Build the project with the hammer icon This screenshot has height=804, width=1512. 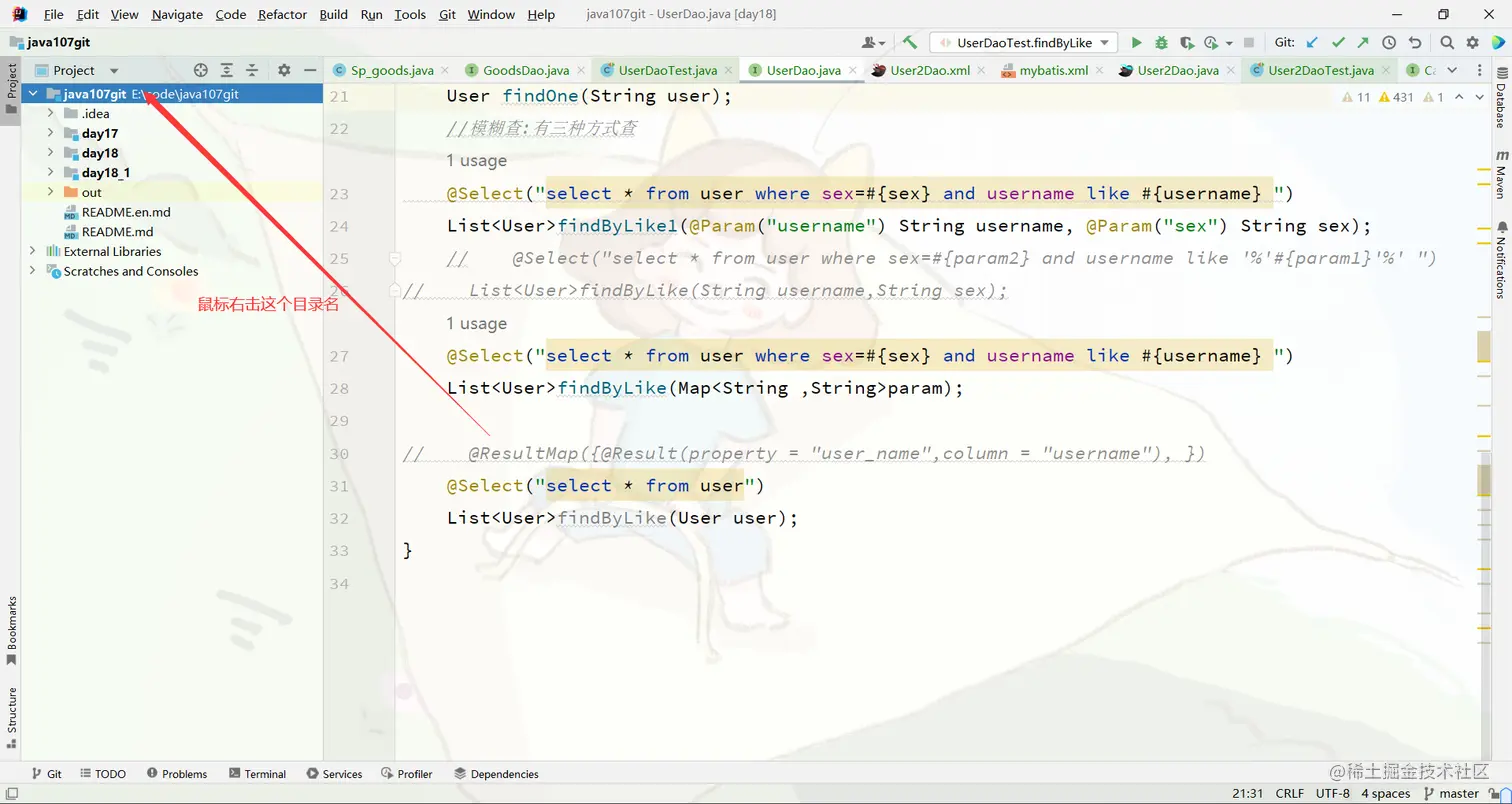[910, 43]
